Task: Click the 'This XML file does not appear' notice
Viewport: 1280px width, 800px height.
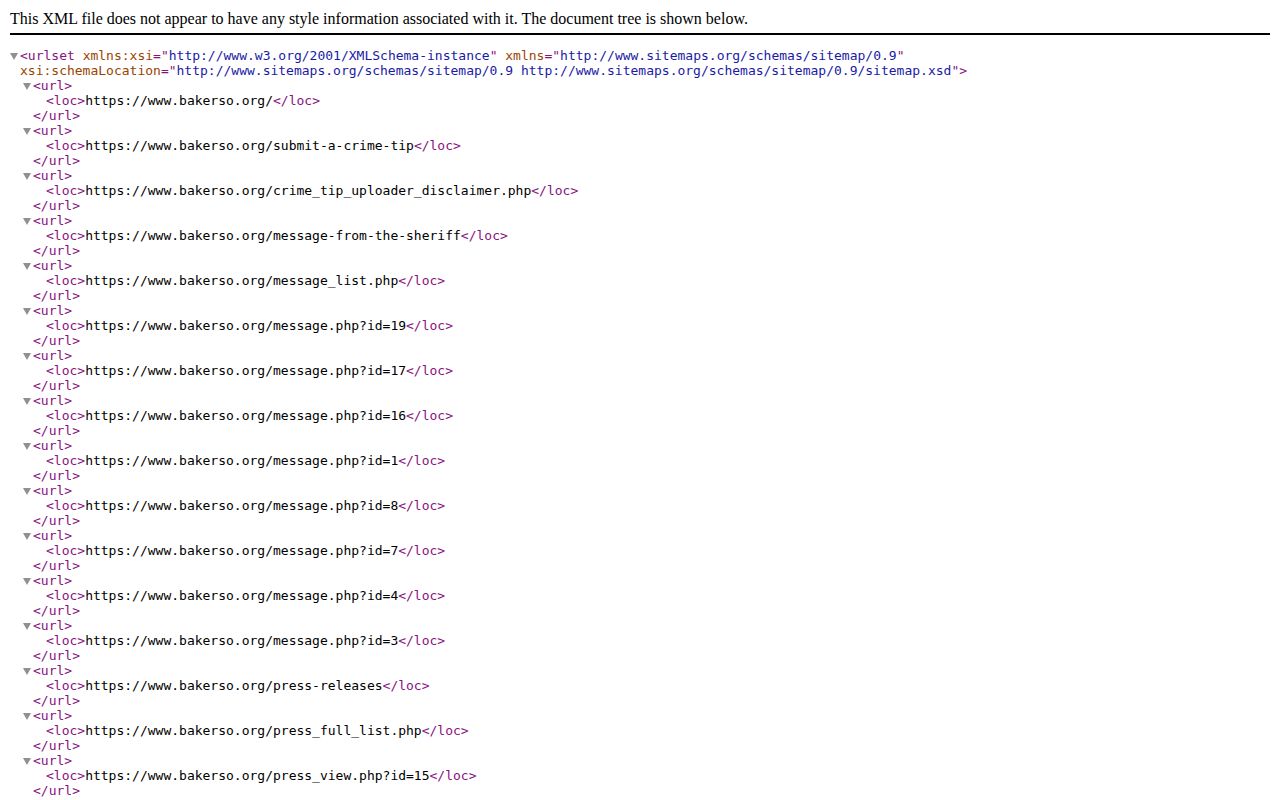Action: coord(379,19)
